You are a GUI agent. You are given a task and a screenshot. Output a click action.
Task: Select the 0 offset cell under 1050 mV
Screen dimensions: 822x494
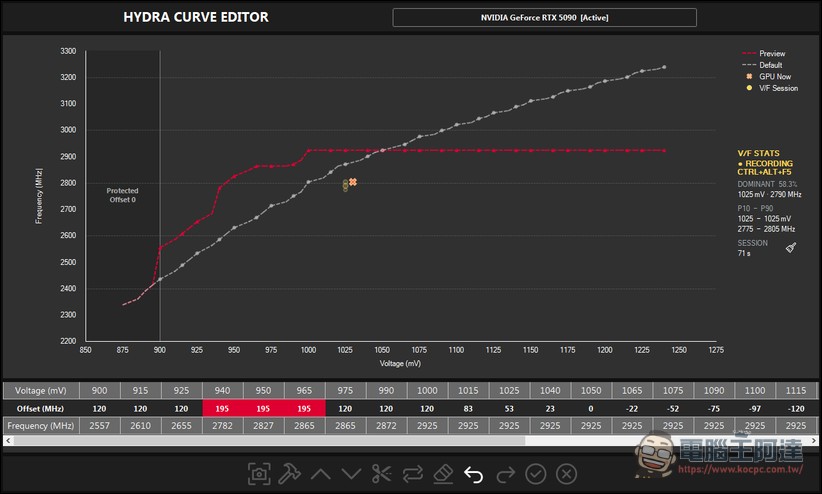coord(591,409)
